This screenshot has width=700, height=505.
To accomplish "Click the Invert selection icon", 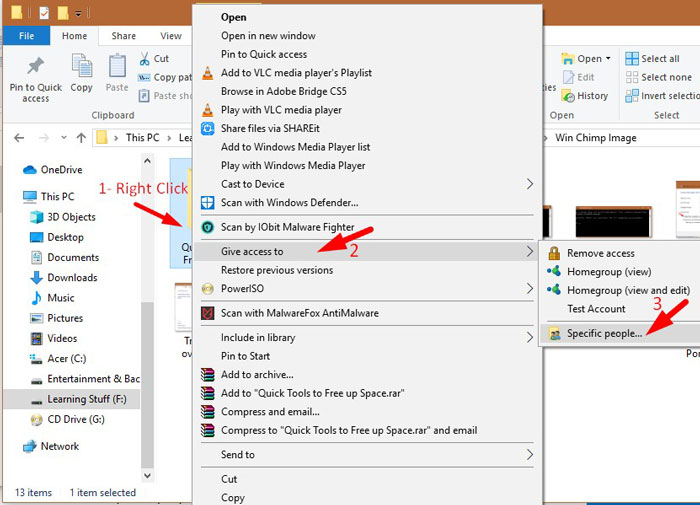I will [632, 96].
